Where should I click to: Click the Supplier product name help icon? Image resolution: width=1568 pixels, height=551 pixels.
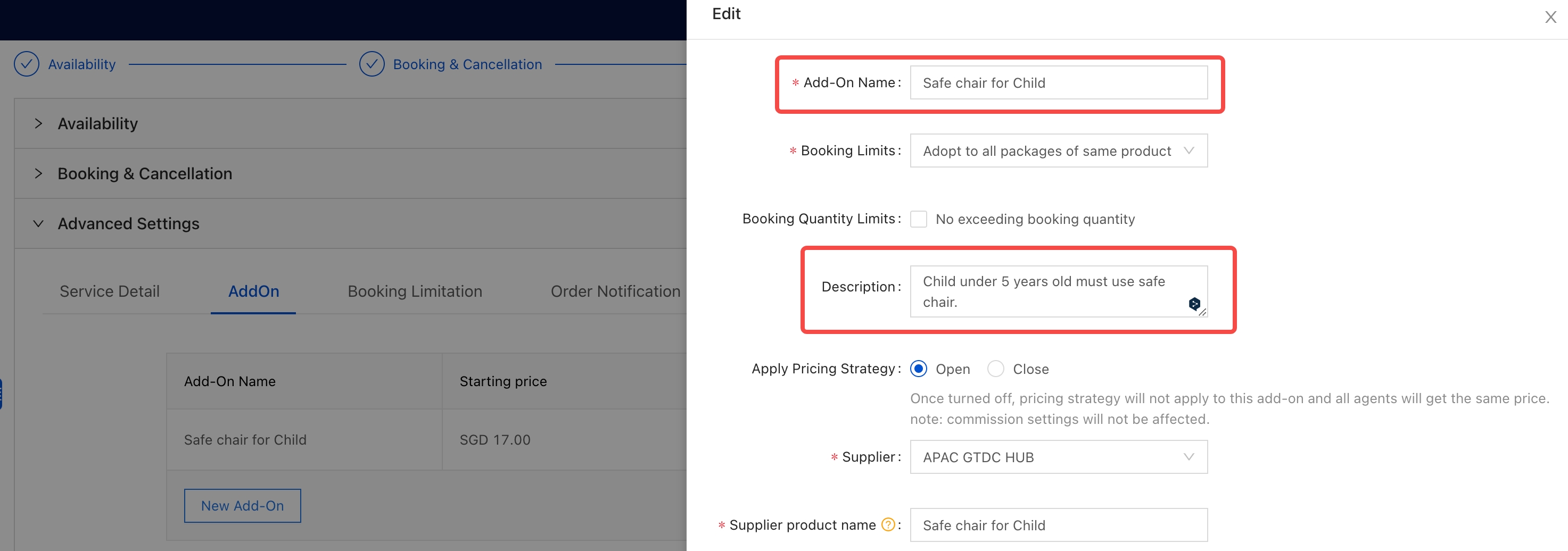click(x=888, y=524)
